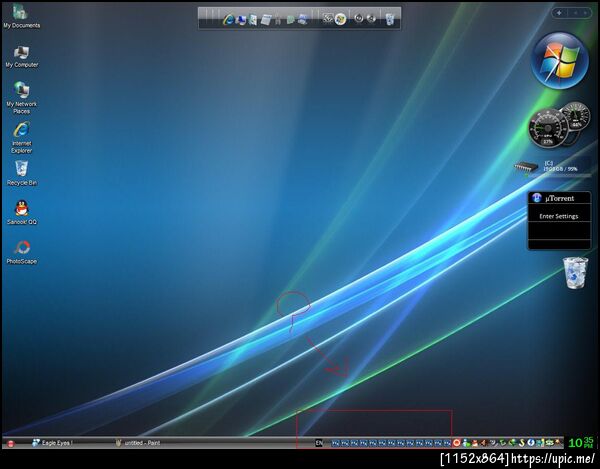Image resolution: width=600 pixels, height=469 pixels.
Task: Click the blue round arrow tray icon
Action: coord(531,443)
